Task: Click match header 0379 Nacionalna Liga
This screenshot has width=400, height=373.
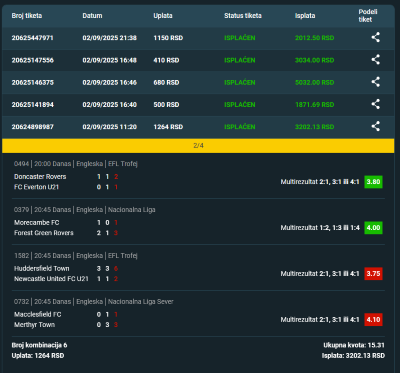Action: [x=85, y=210]
